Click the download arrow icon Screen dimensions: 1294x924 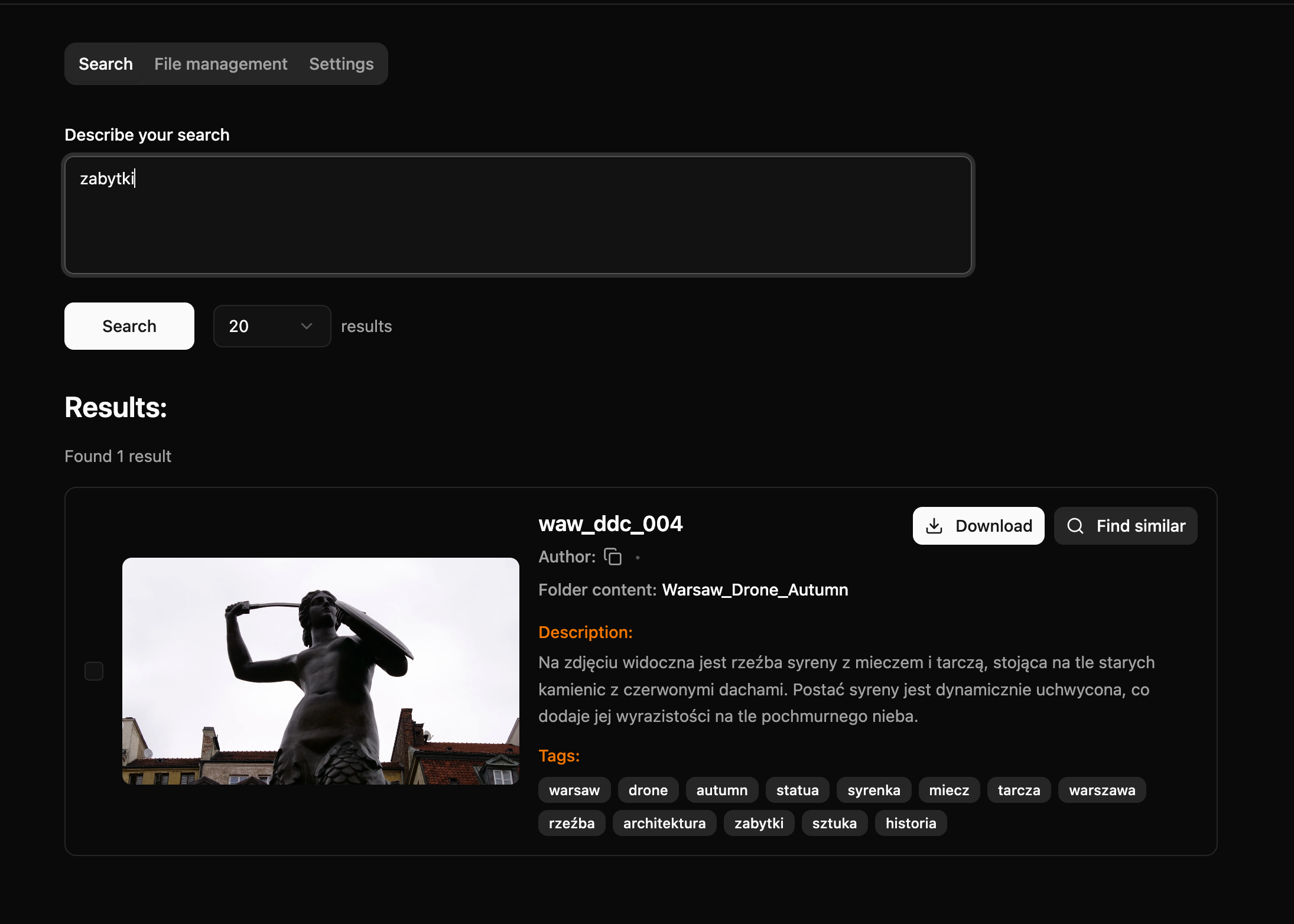pyautogui.click(x=934, y=526)
